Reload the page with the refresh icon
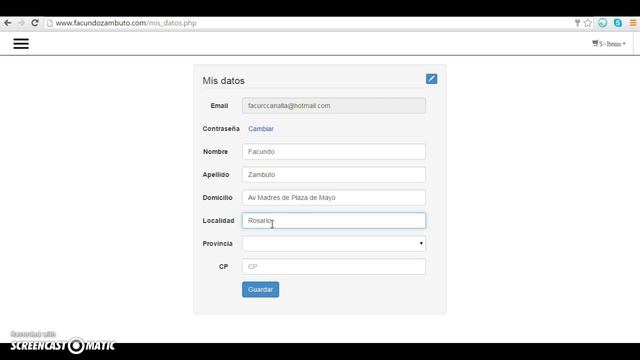The width and height of the screenshot is (640, 360). click(x=35, y=23)
